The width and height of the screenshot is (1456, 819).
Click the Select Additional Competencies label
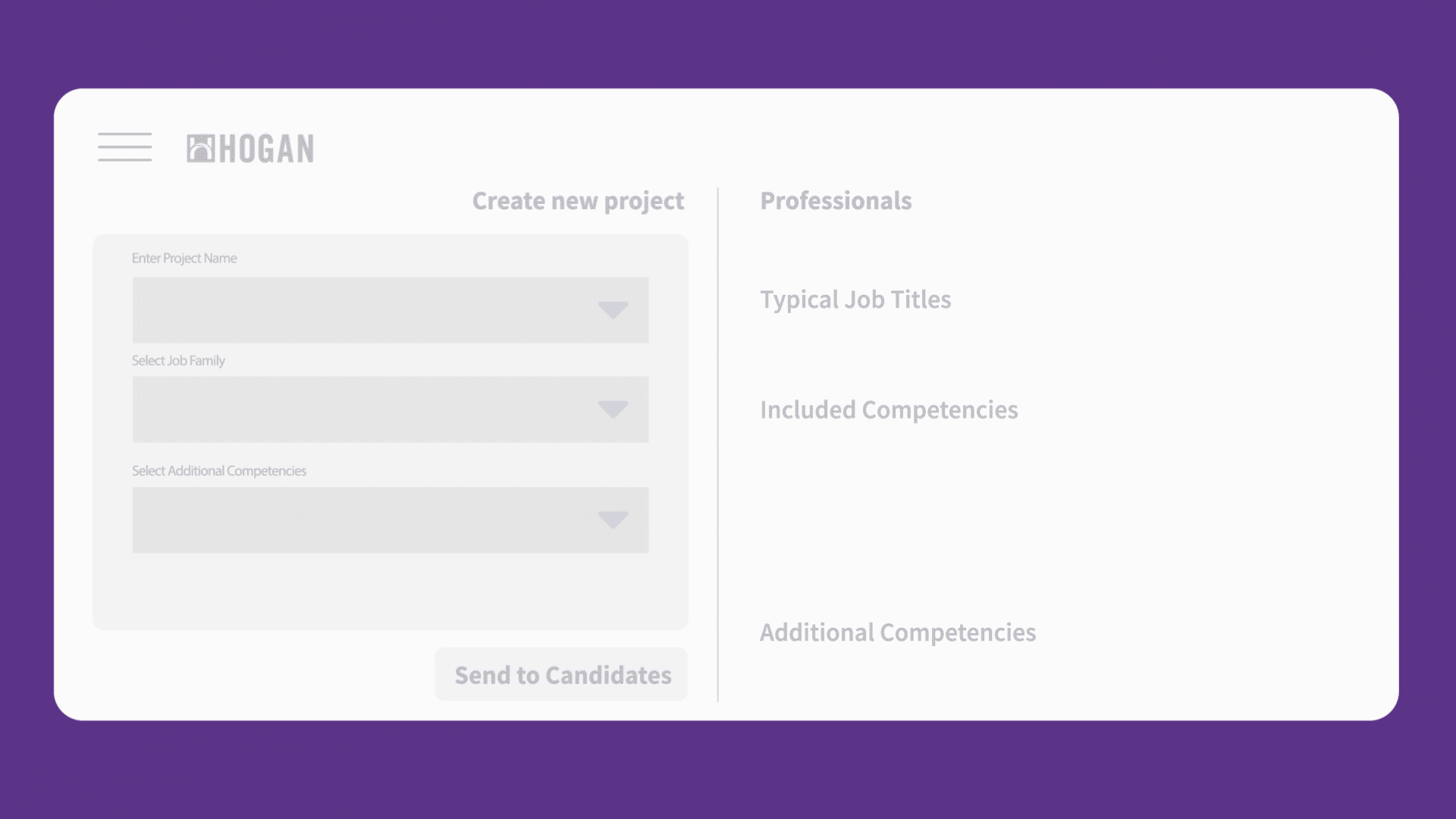[x=219, y=471]
